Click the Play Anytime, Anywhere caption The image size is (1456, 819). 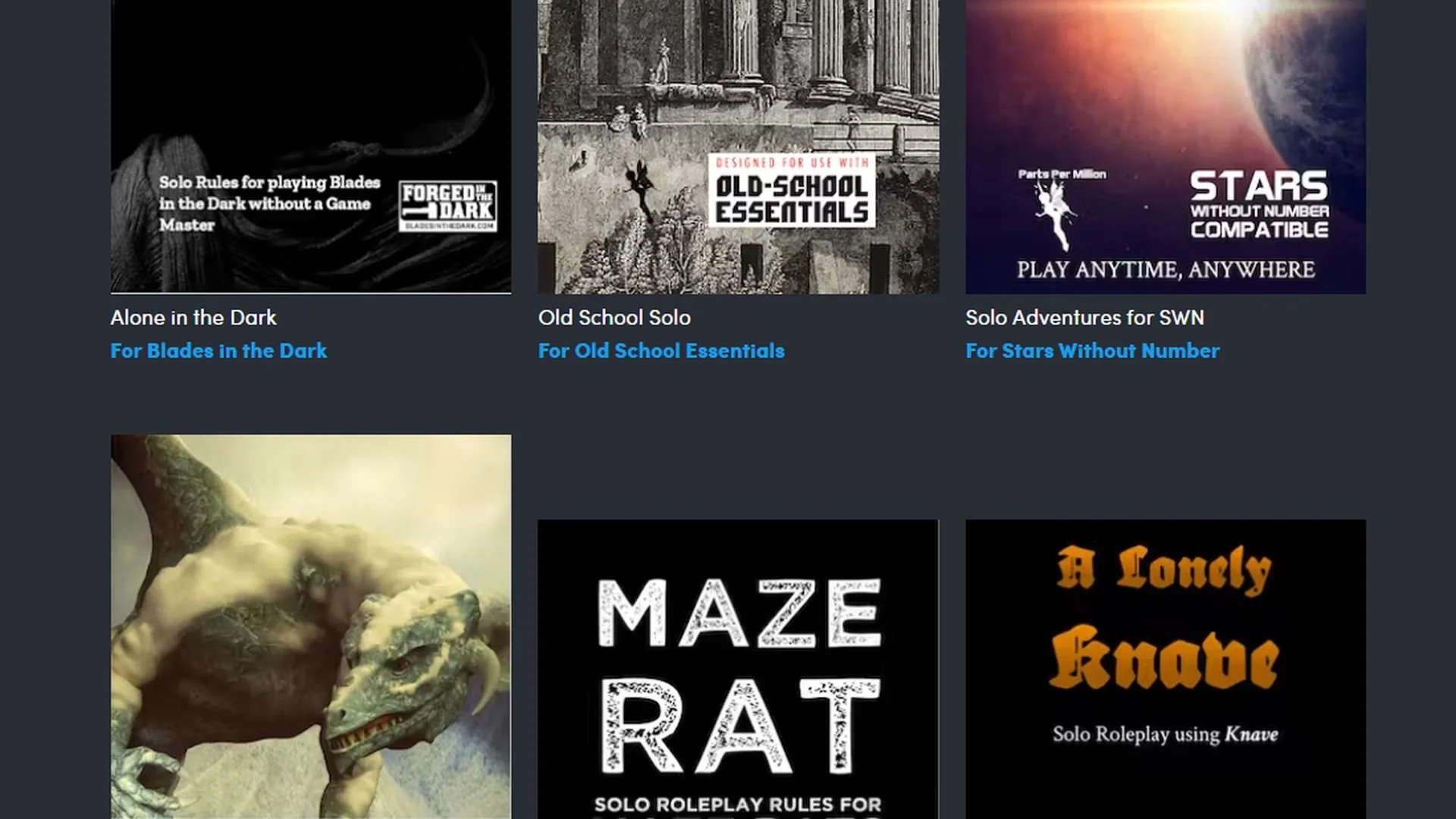click(x=1166, y=270)
